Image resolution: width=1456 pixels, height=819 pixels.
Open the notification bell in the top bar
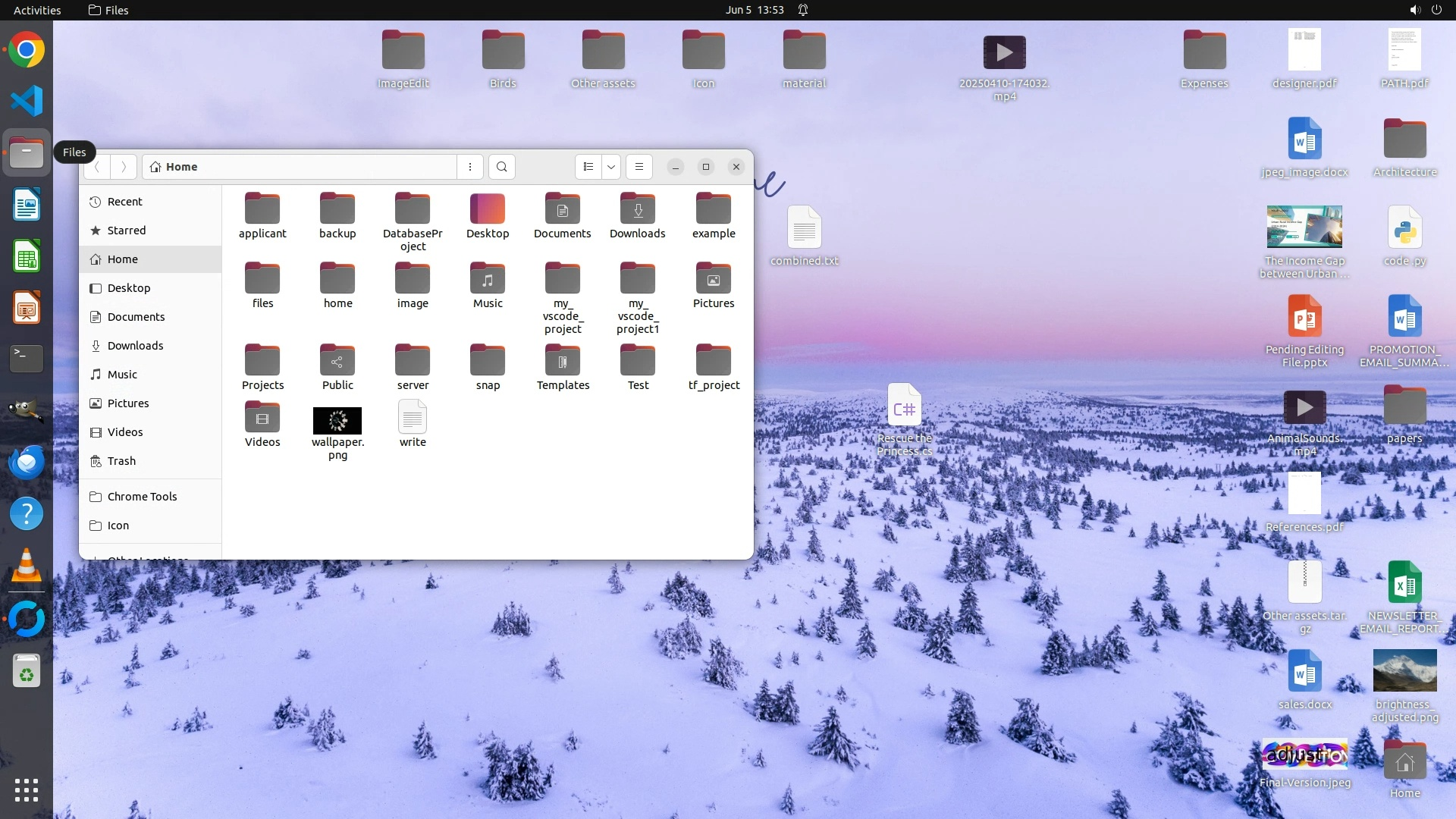(803, 10)
